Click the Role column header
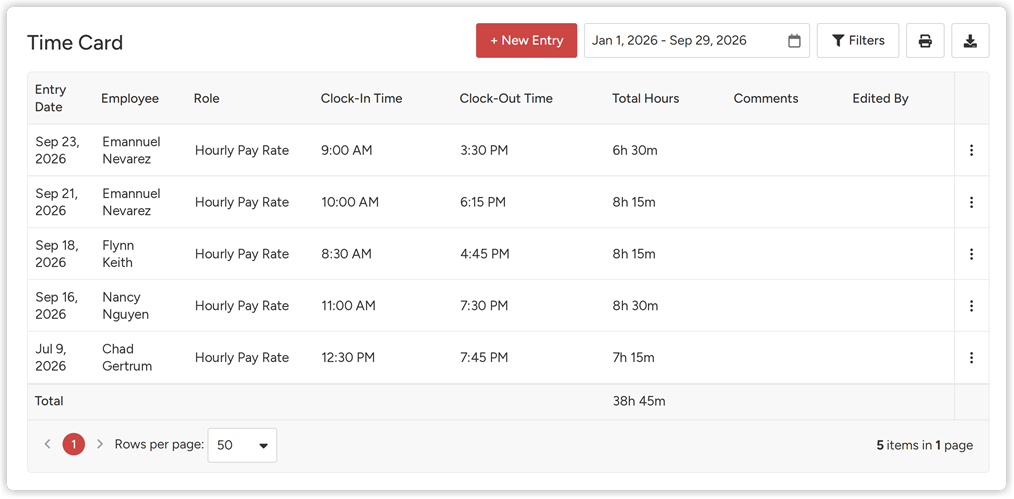 point(206,98)
